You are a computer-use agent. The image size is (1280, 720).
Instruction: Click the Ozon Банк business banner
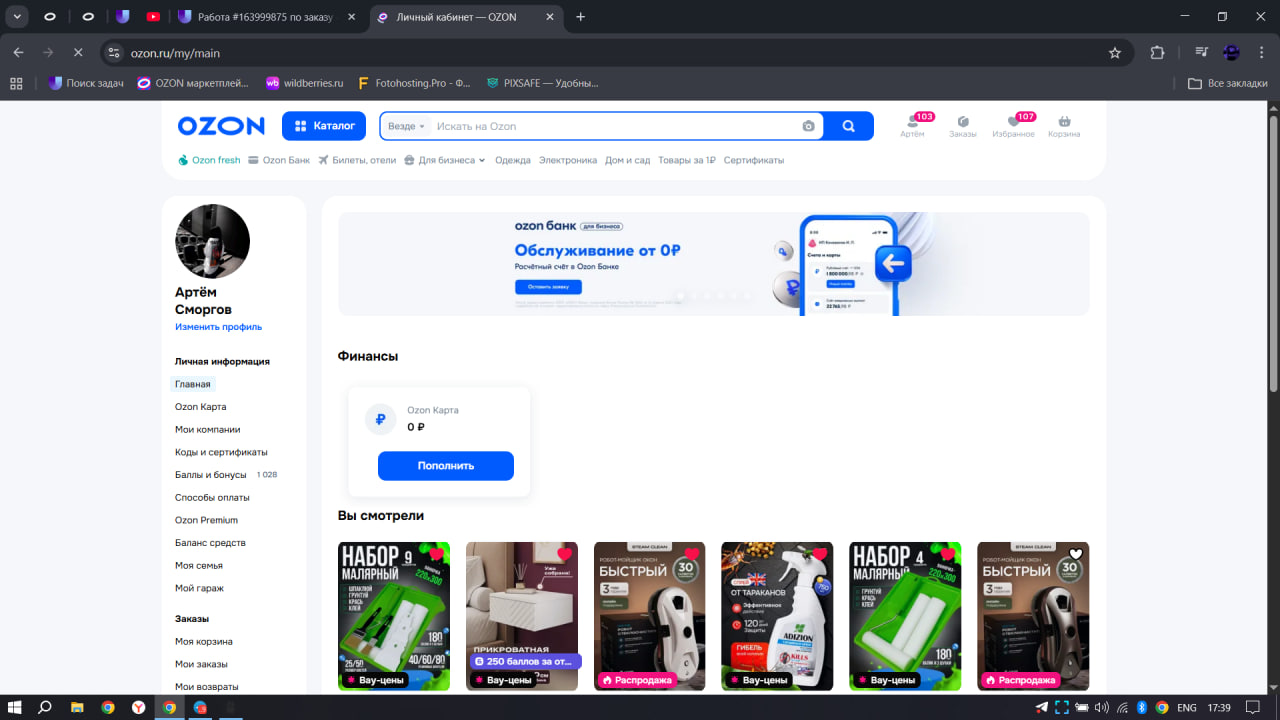(x=714, y=264)
